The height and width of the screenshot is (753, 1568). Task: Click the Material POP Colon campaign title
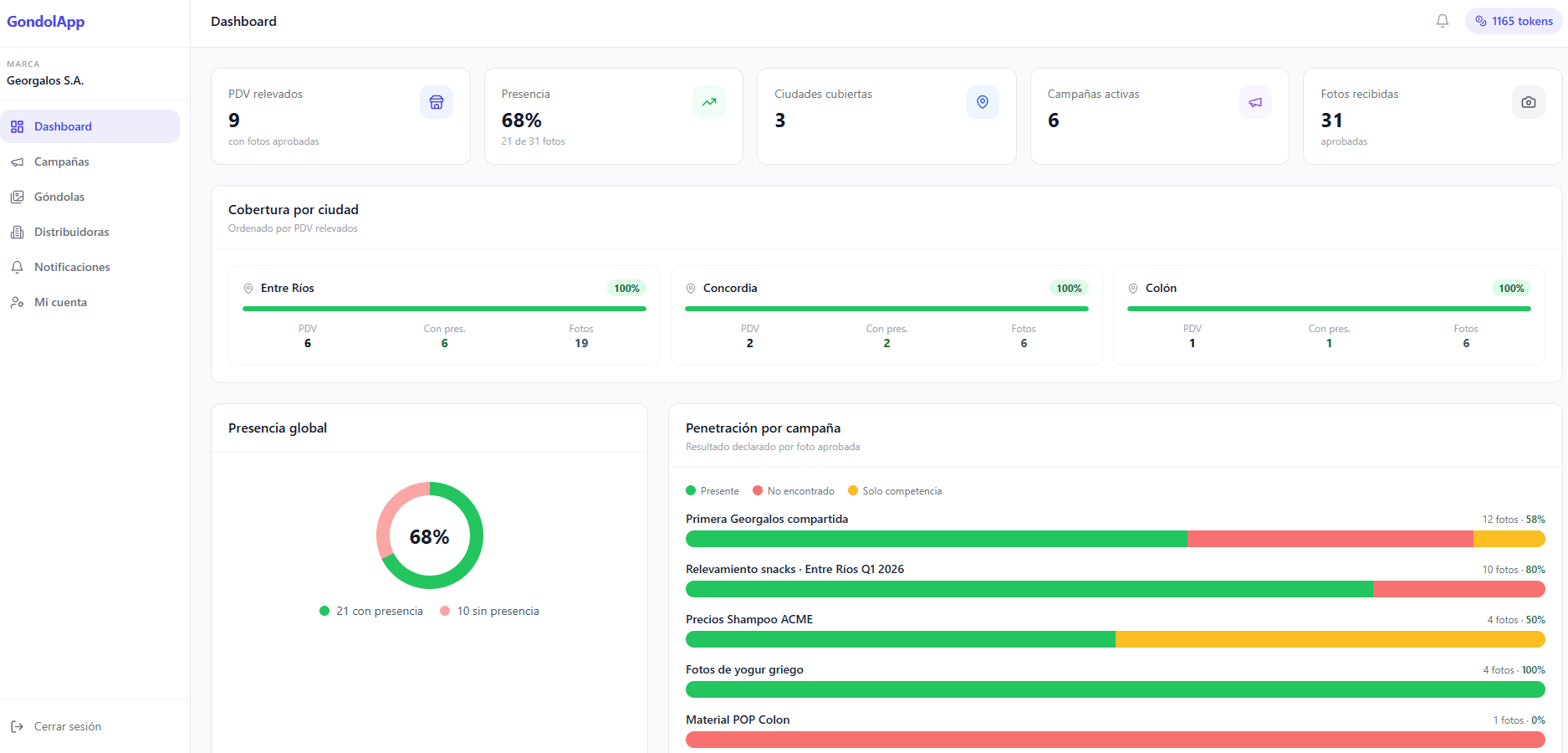pos(738,720)
